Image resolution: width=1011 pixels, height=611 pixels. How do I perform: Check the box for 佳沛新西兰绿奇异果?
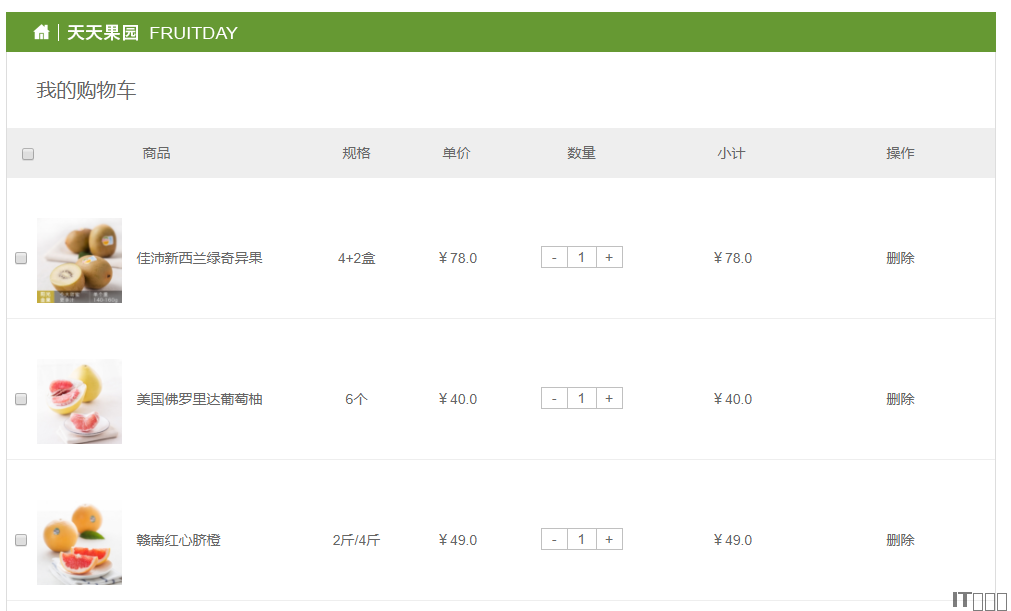tap(21, 258)
